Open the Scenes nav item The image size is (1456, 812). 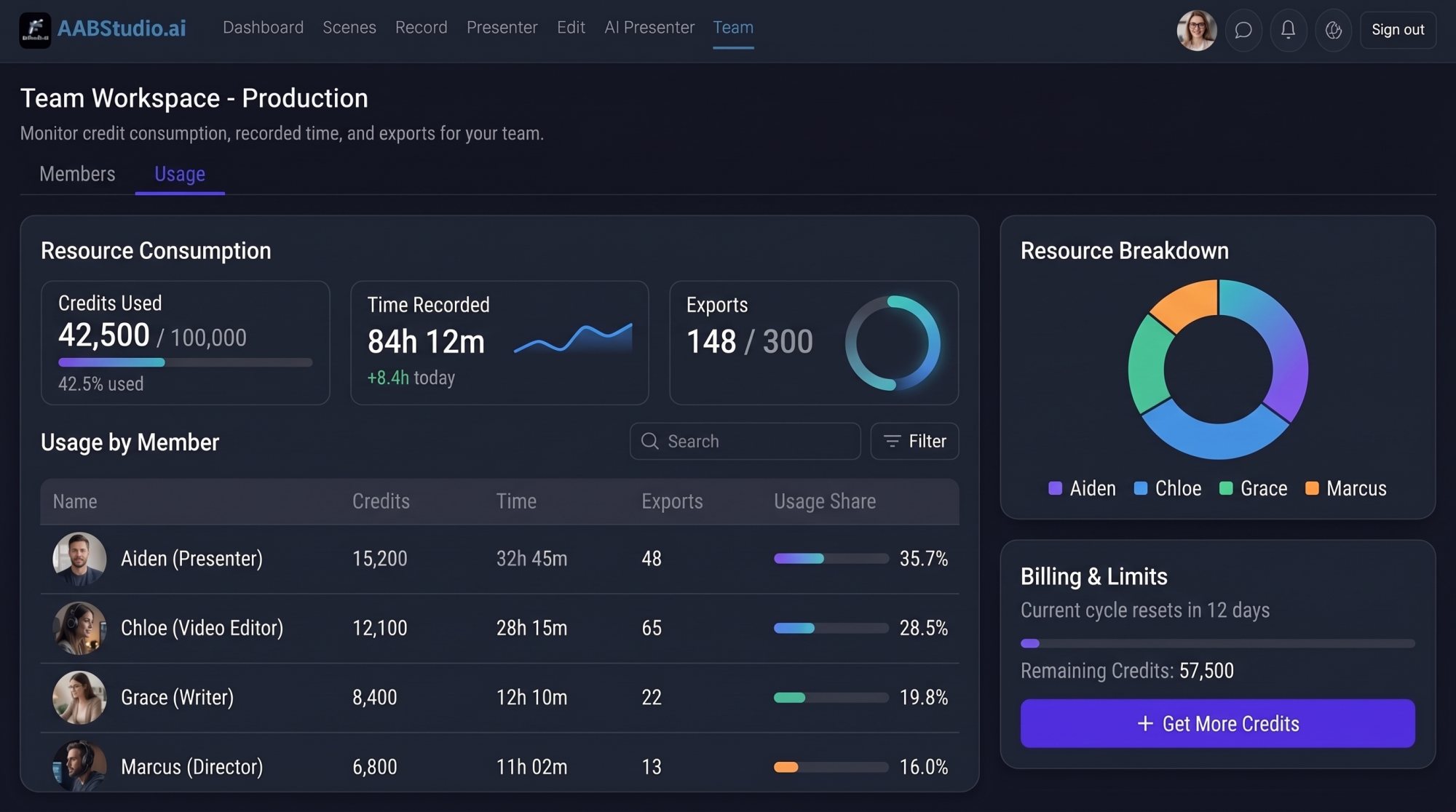349,28
